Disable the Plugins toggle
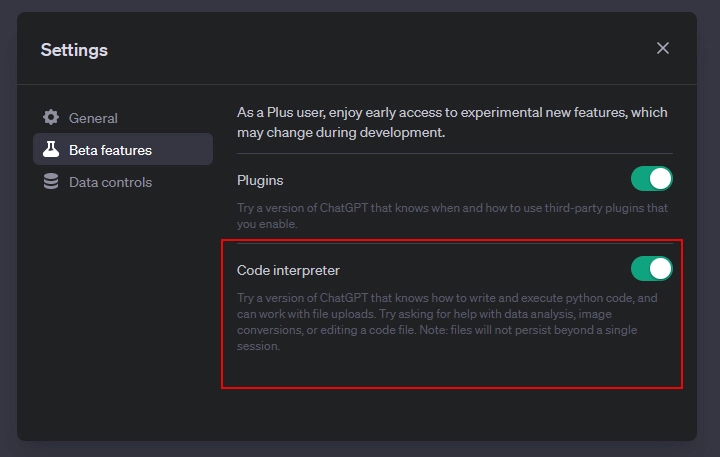 click(x=652, y=179)
